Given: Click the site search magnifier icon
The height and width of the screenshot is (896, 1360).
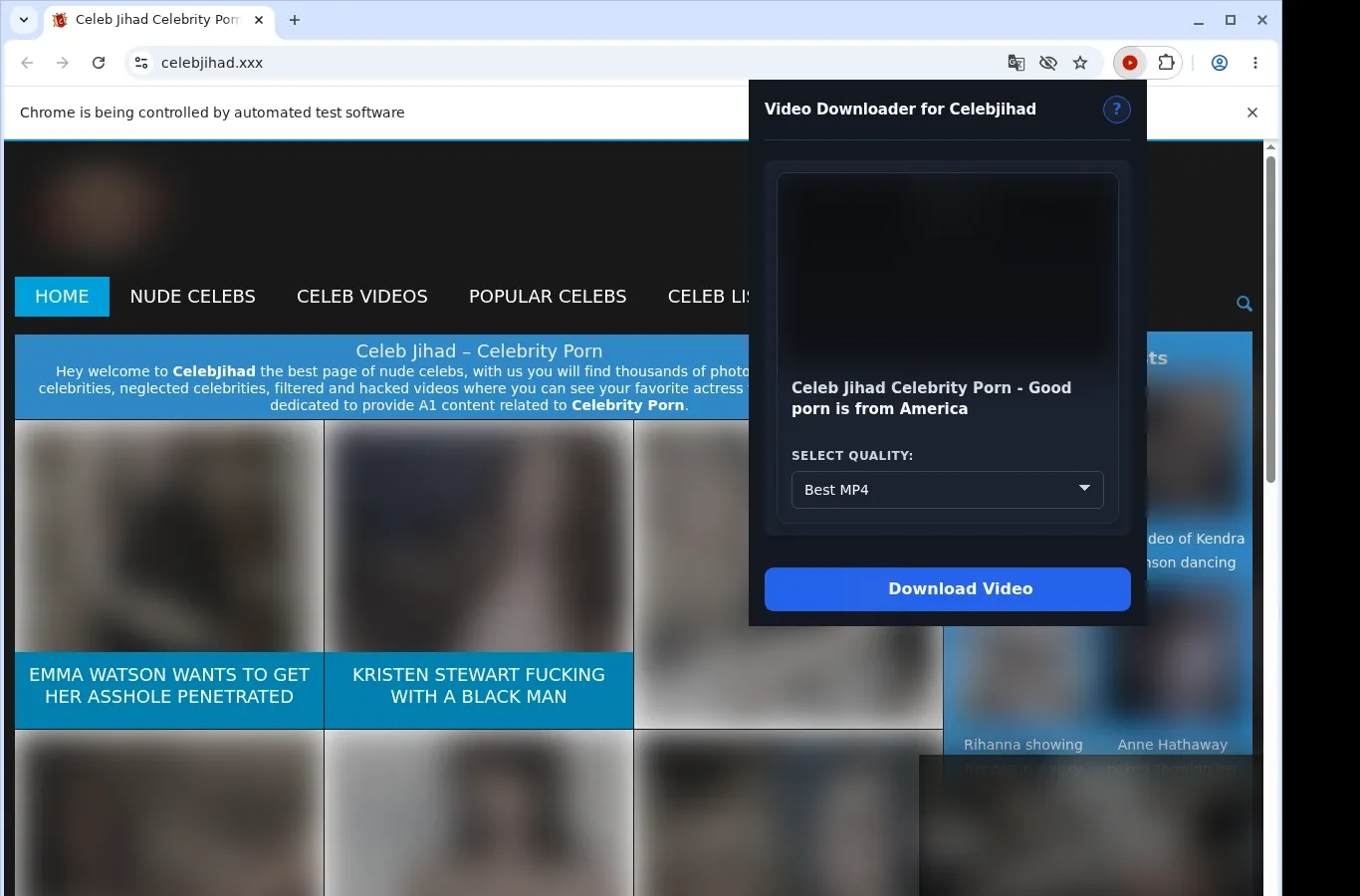Looking at the screenshot, I should (1245, 304).
